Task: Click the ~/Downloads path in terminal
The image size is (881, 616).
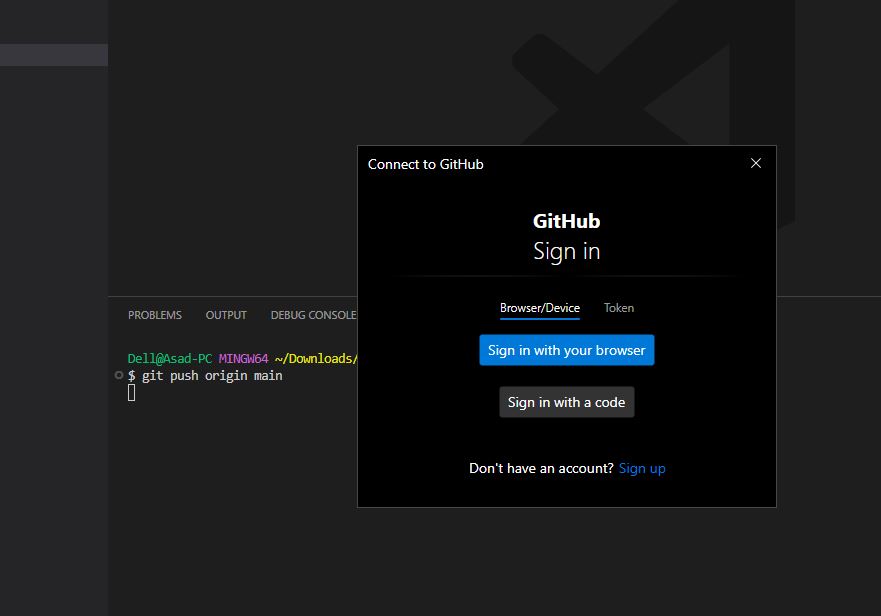Action: [316, 359]
